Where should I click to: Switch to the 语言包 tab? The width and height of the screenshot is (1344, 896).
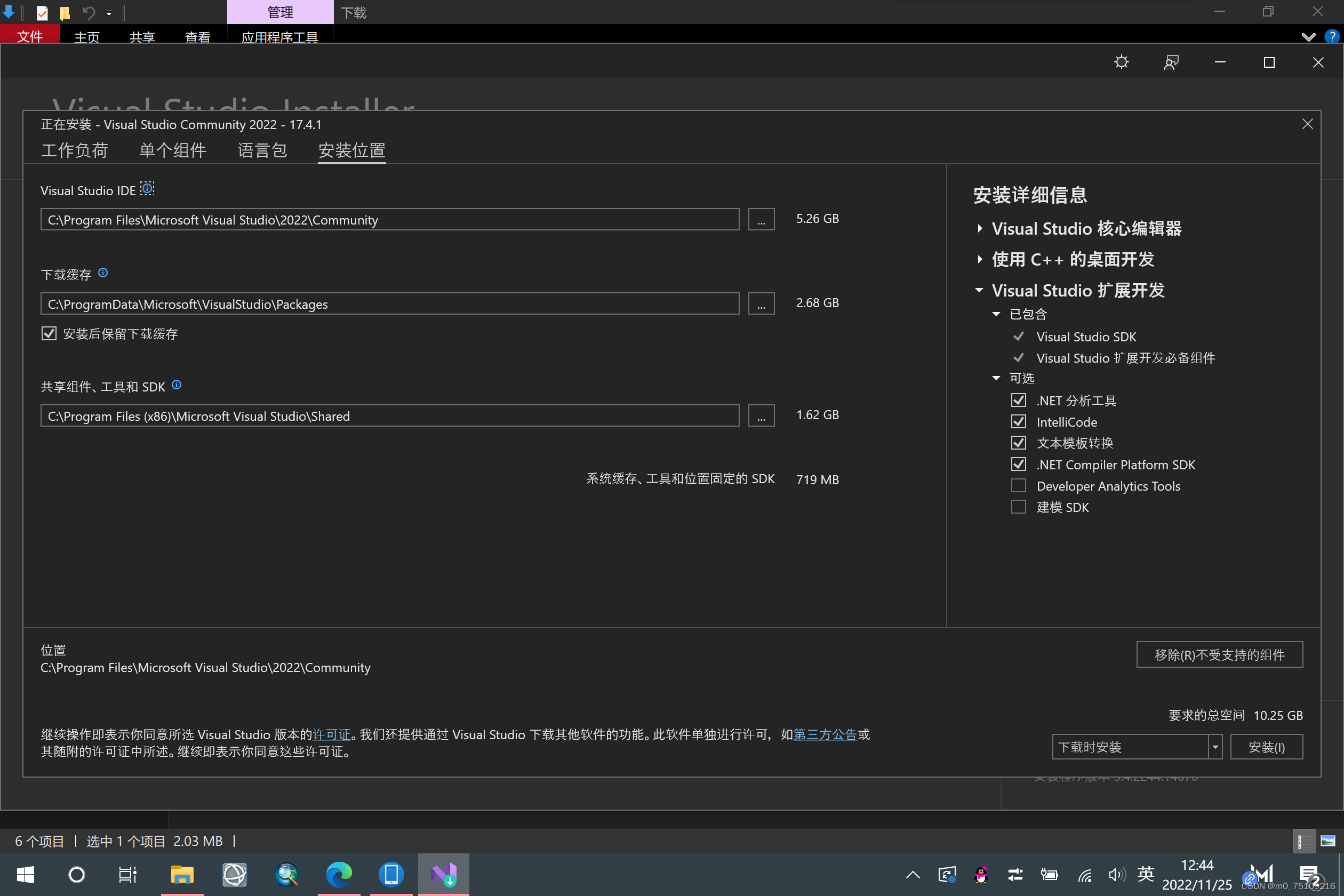tap(262, 150)
